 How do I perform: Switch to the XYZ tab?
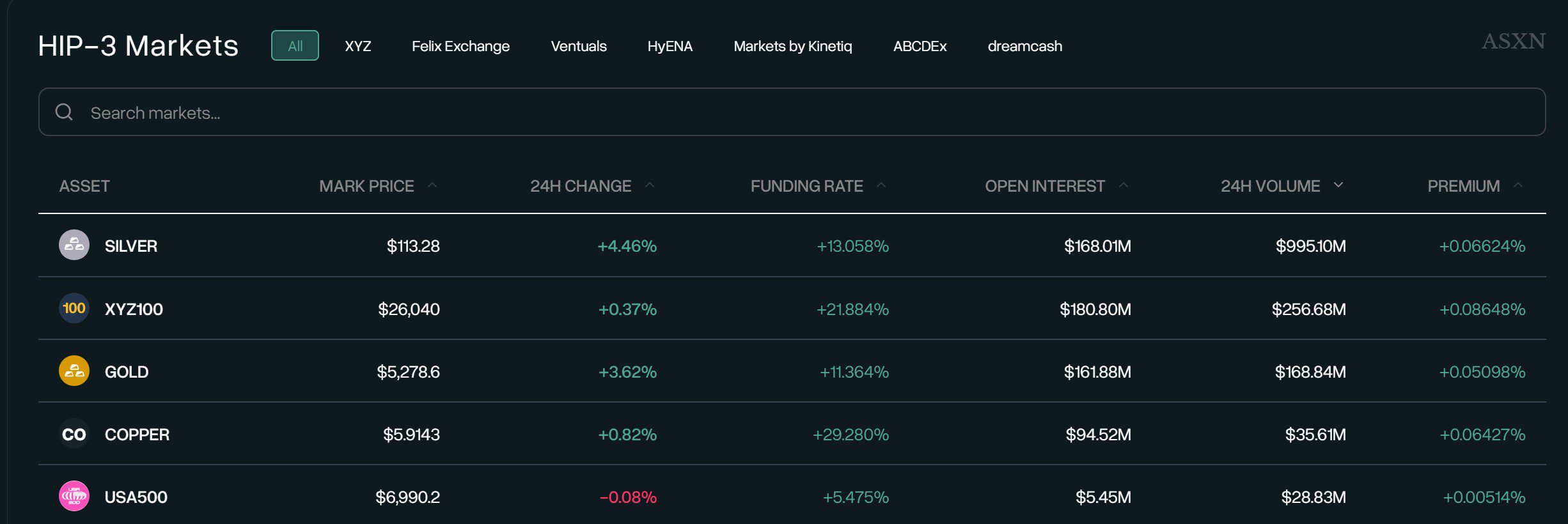[x=357, y=46]
